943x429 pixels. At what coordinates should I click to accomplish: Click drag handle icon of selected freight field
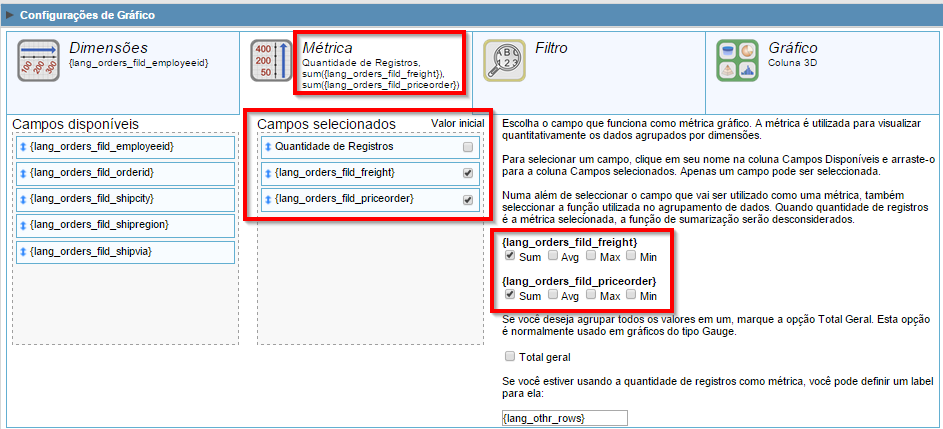[268, 173]
